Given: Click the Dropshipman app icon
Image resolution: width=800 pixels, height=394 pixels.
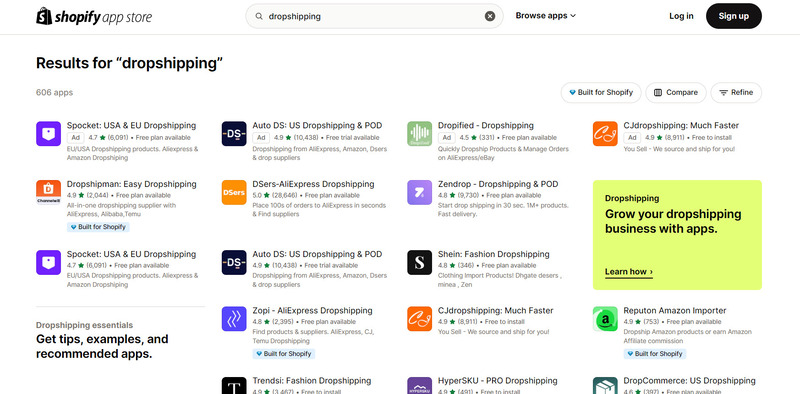Looking at the screenshot, I should 48,192.
